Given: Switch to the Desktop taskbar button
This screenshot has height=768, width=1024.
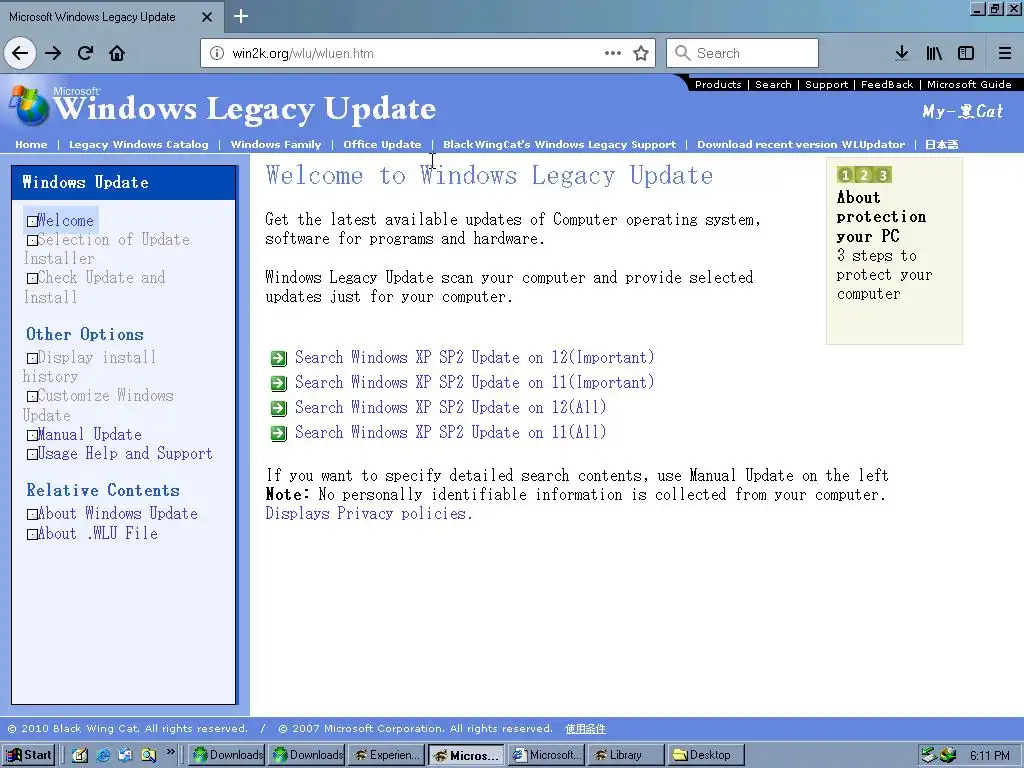Looking at the screenshot, I should [707, 755].
